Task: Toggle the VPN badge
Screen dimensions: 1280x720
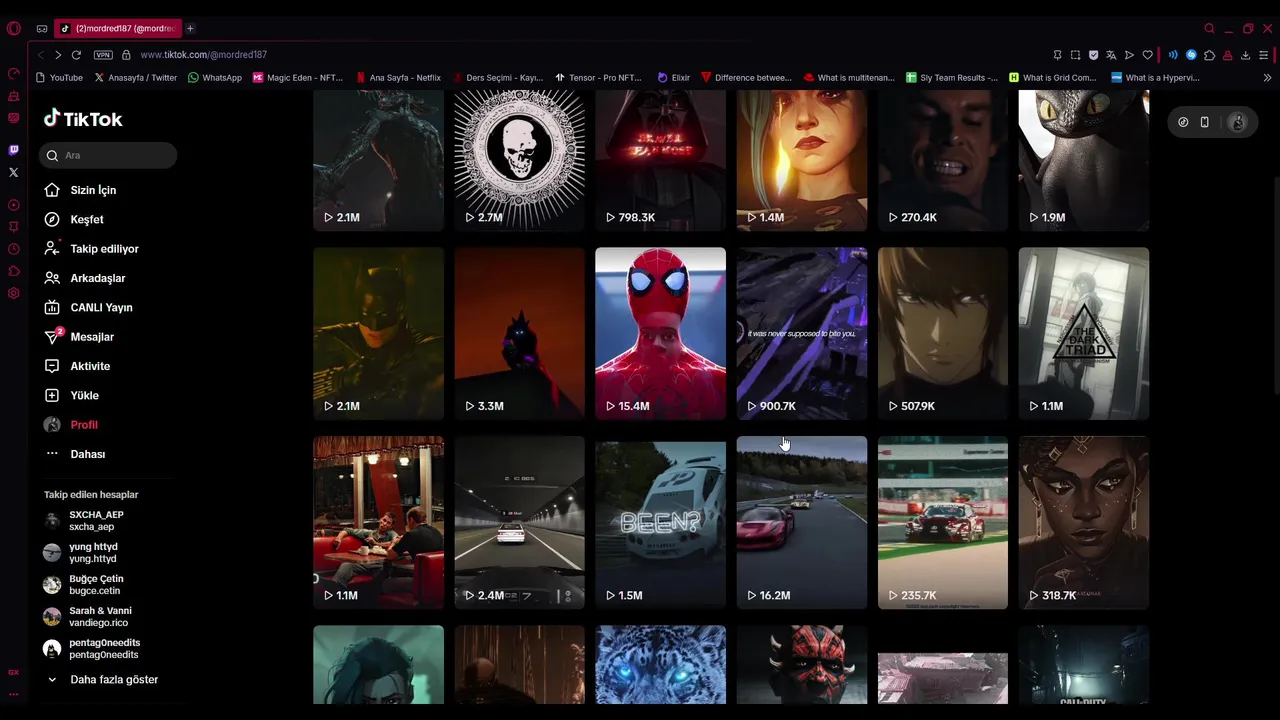Action: click(102, 55)
